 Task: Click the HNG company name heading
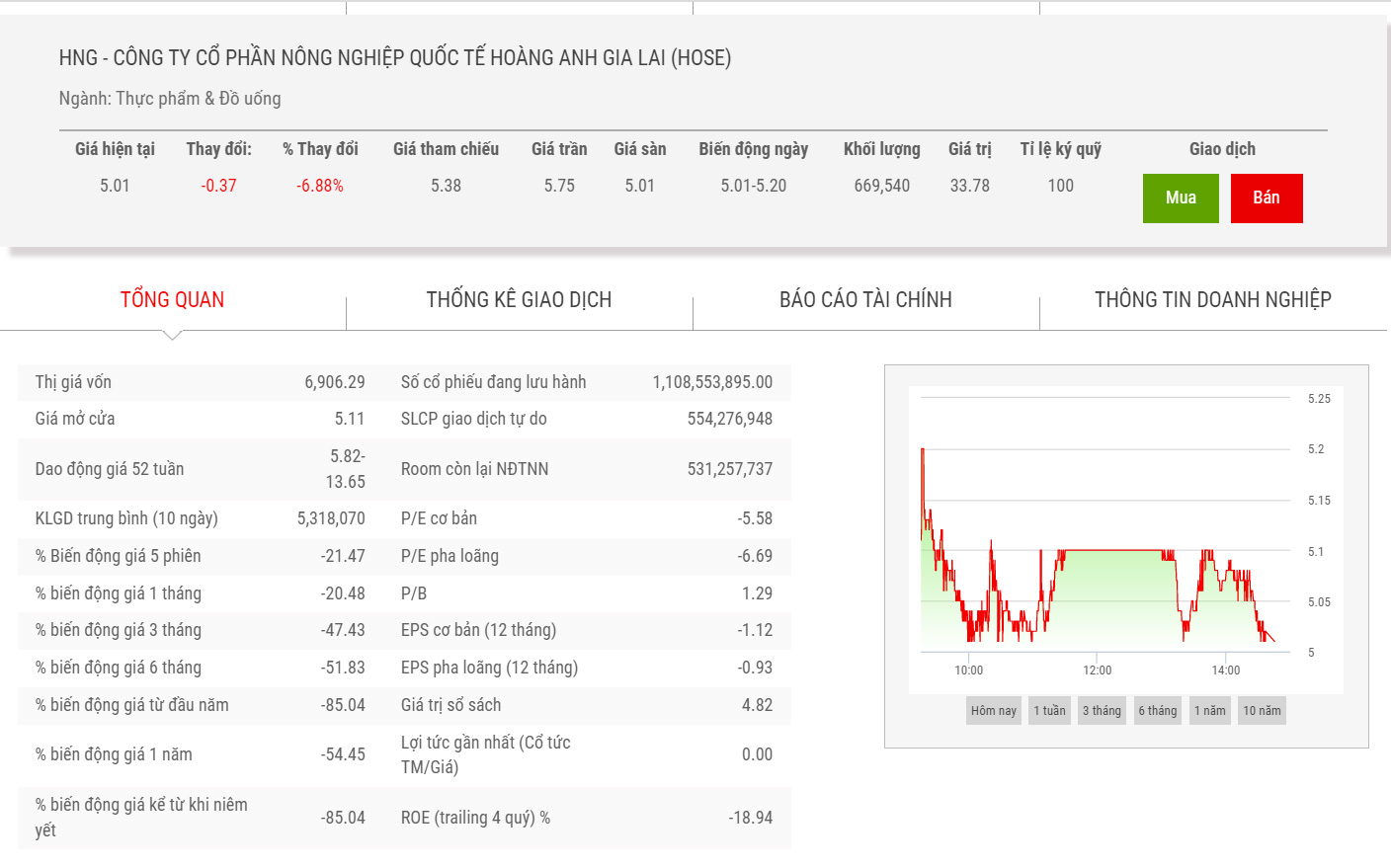pyautogui.click(x=394, y=58)
